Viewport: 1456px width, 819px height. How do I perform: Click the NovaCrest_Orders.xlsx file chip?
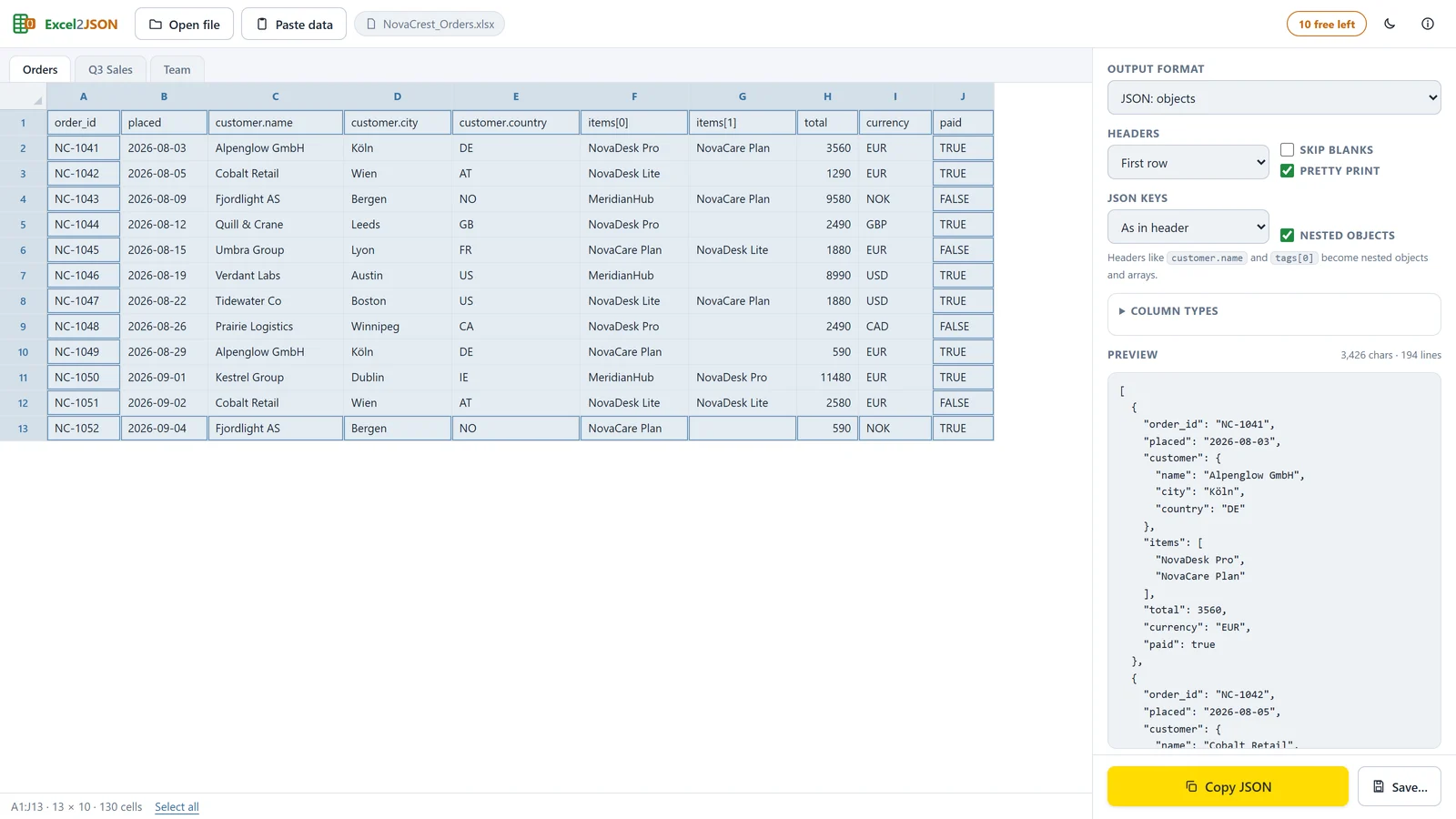coord(430,24)
